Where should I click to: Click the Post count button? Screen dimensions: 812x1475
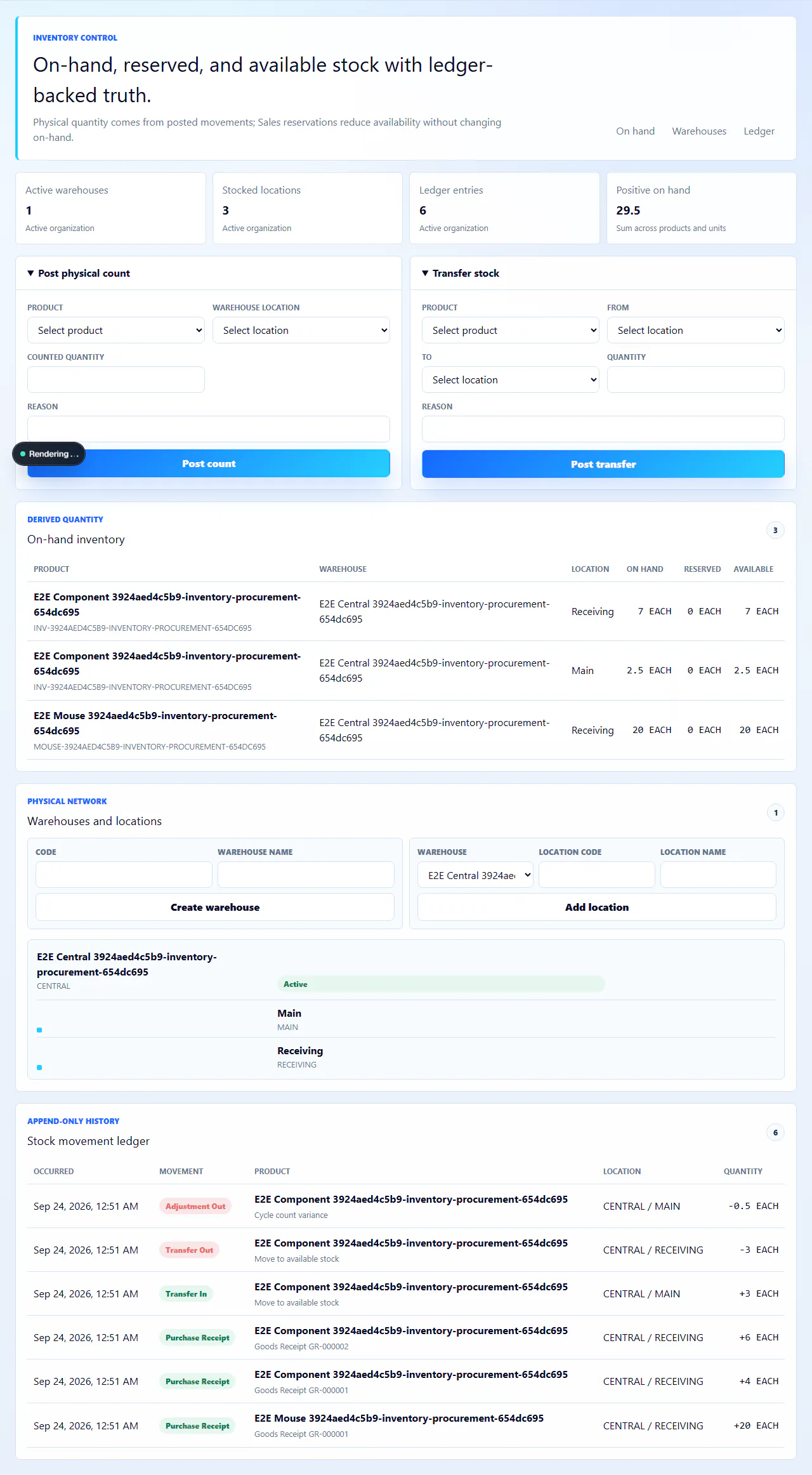click(209, 463)
